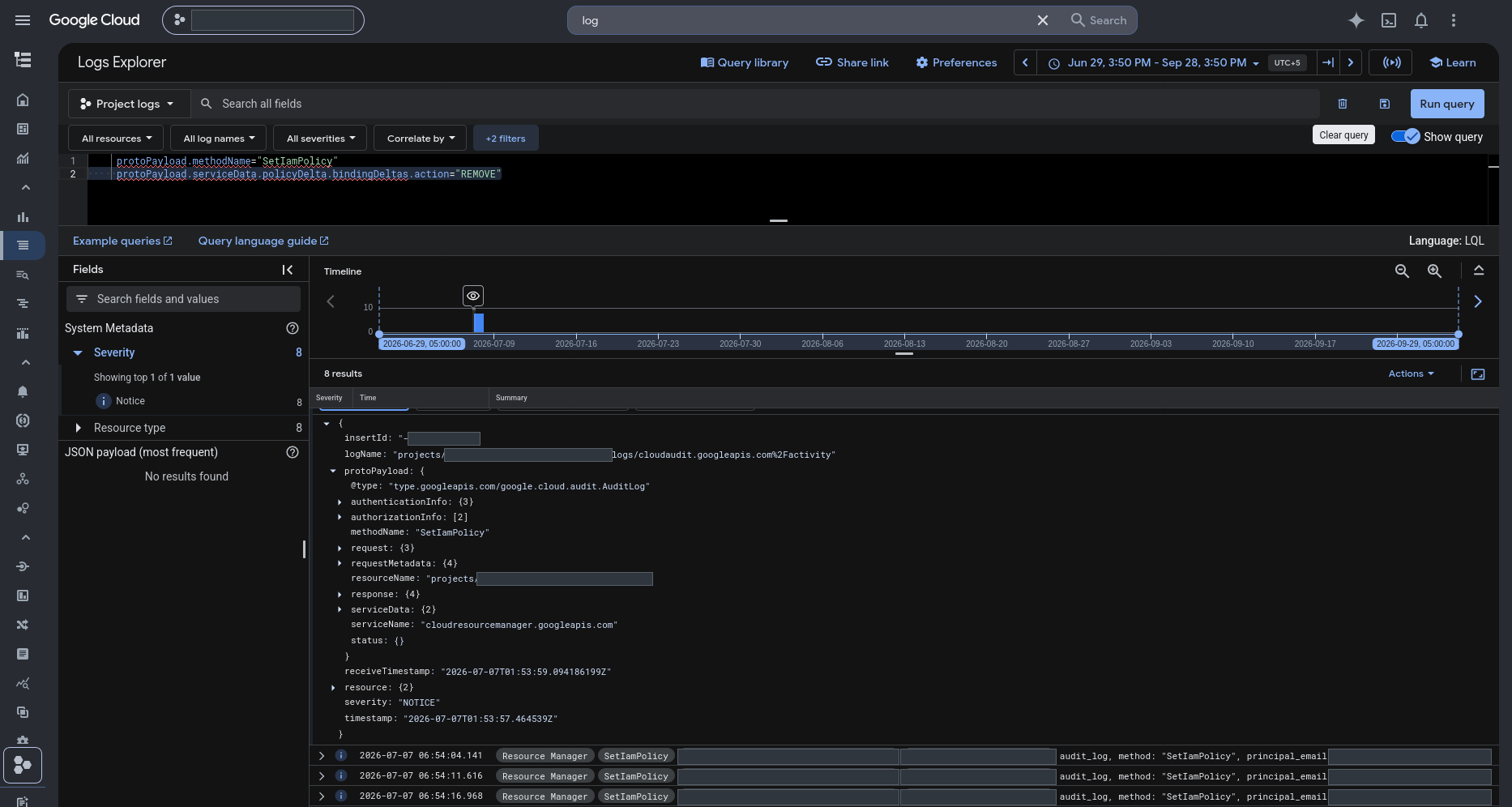Image resolution: width=1512 pixels, height=807 pixels.
Task: Expand the 06:54:04.141 log entry
Action: 322,756
